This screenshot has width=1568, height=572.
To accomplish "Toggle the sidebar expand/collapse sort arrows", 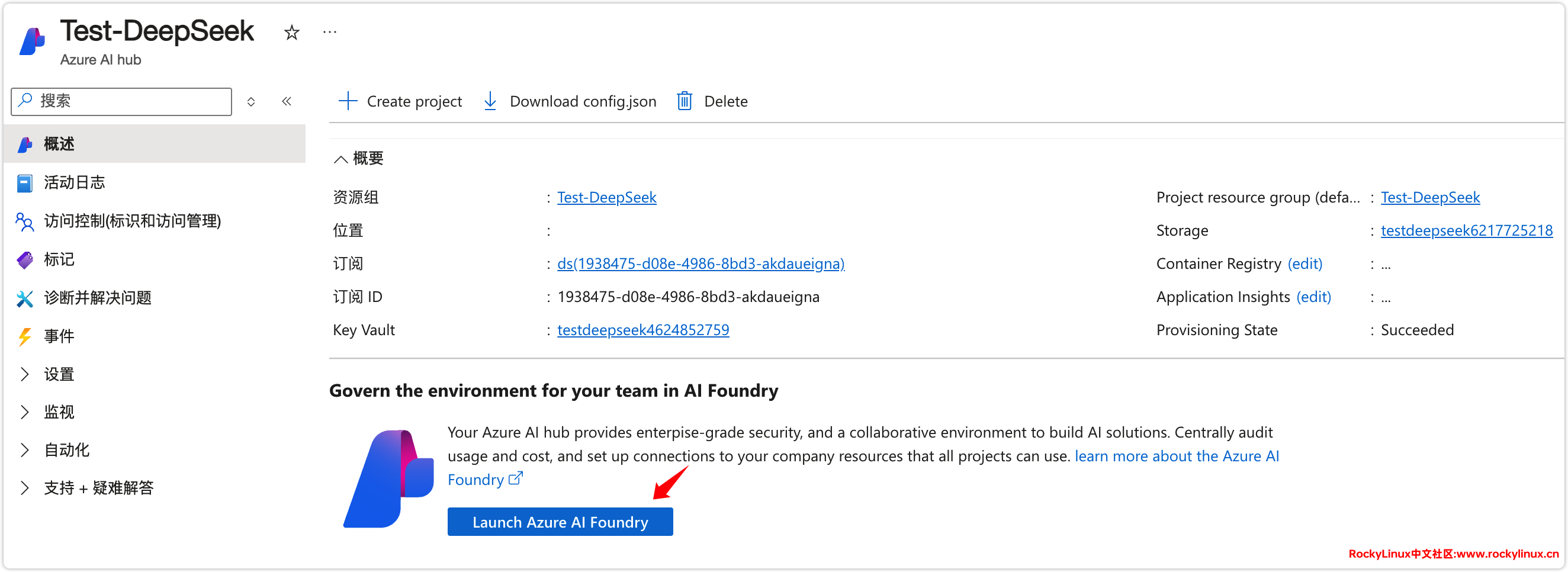I will coord(251,102).
